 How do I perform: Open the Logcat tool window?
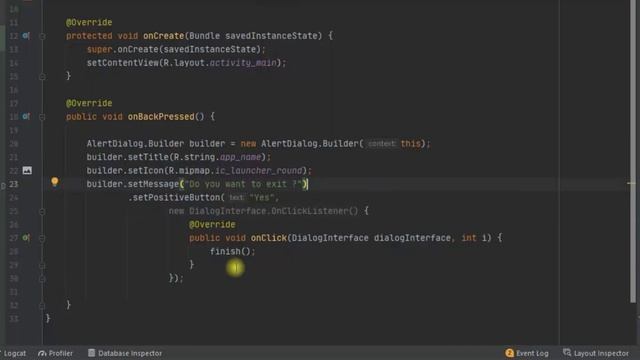point(14,353)
